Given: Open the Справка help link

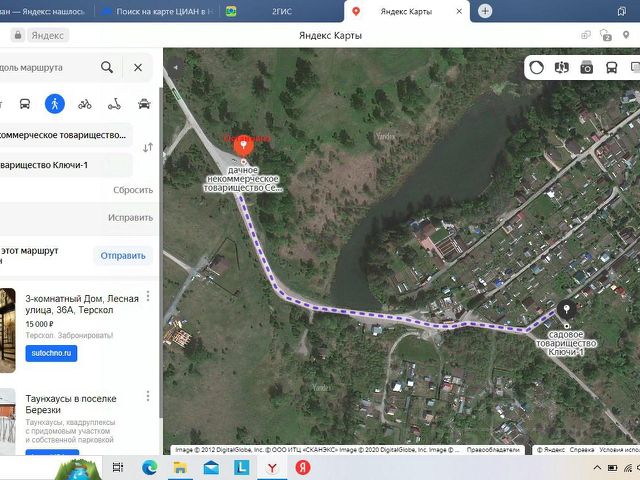Looking at the screenshot, I should [582, 450].
